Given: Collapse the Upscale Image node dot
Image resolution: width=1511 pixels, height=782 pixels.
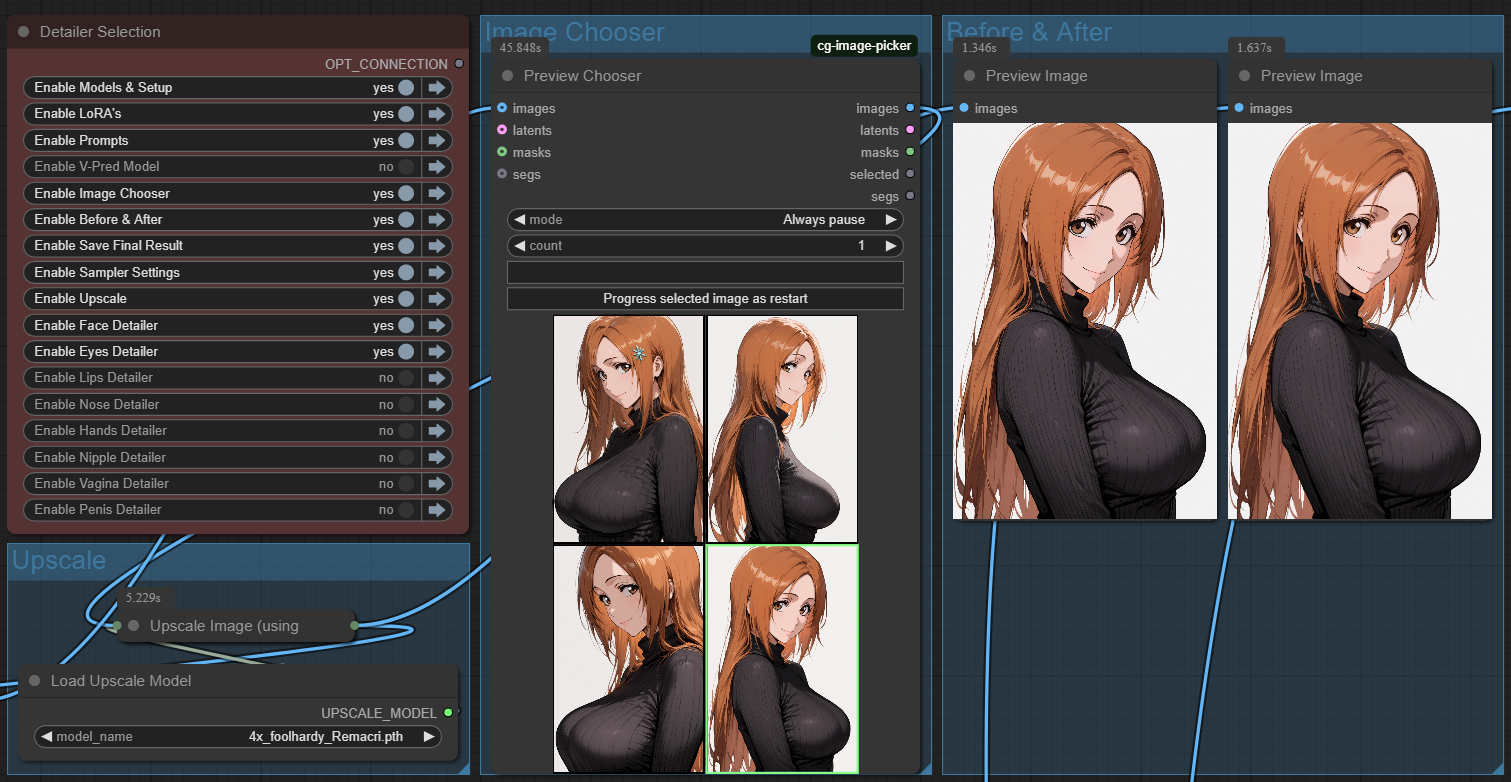Looking at the screenshot, I should pos(134,626).
